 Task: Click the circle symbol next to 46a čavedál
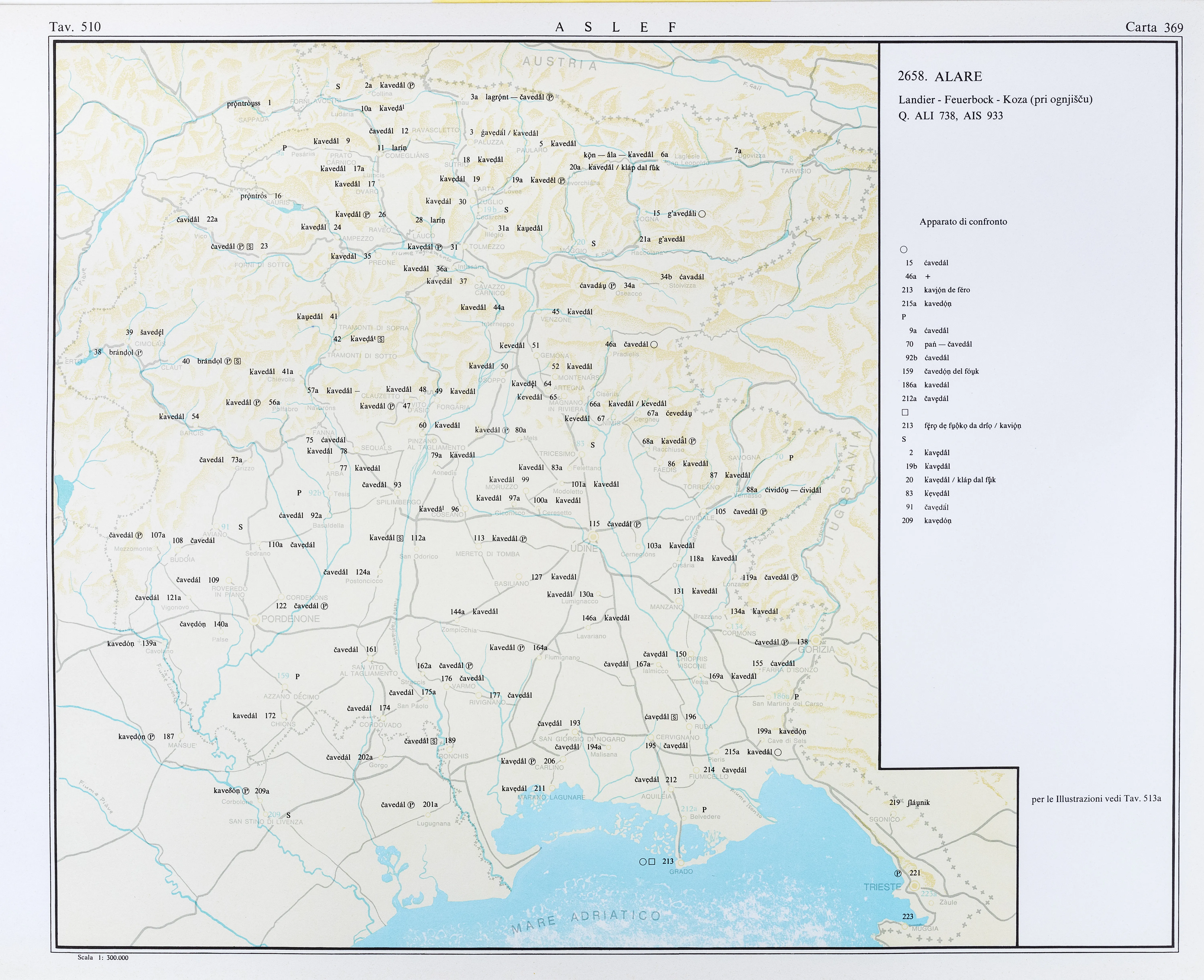[654, 344]
